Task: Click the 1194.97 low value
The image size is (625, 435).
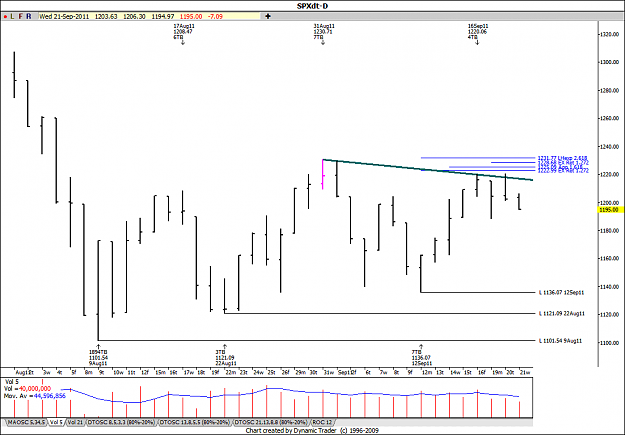Action: point(163,17)
